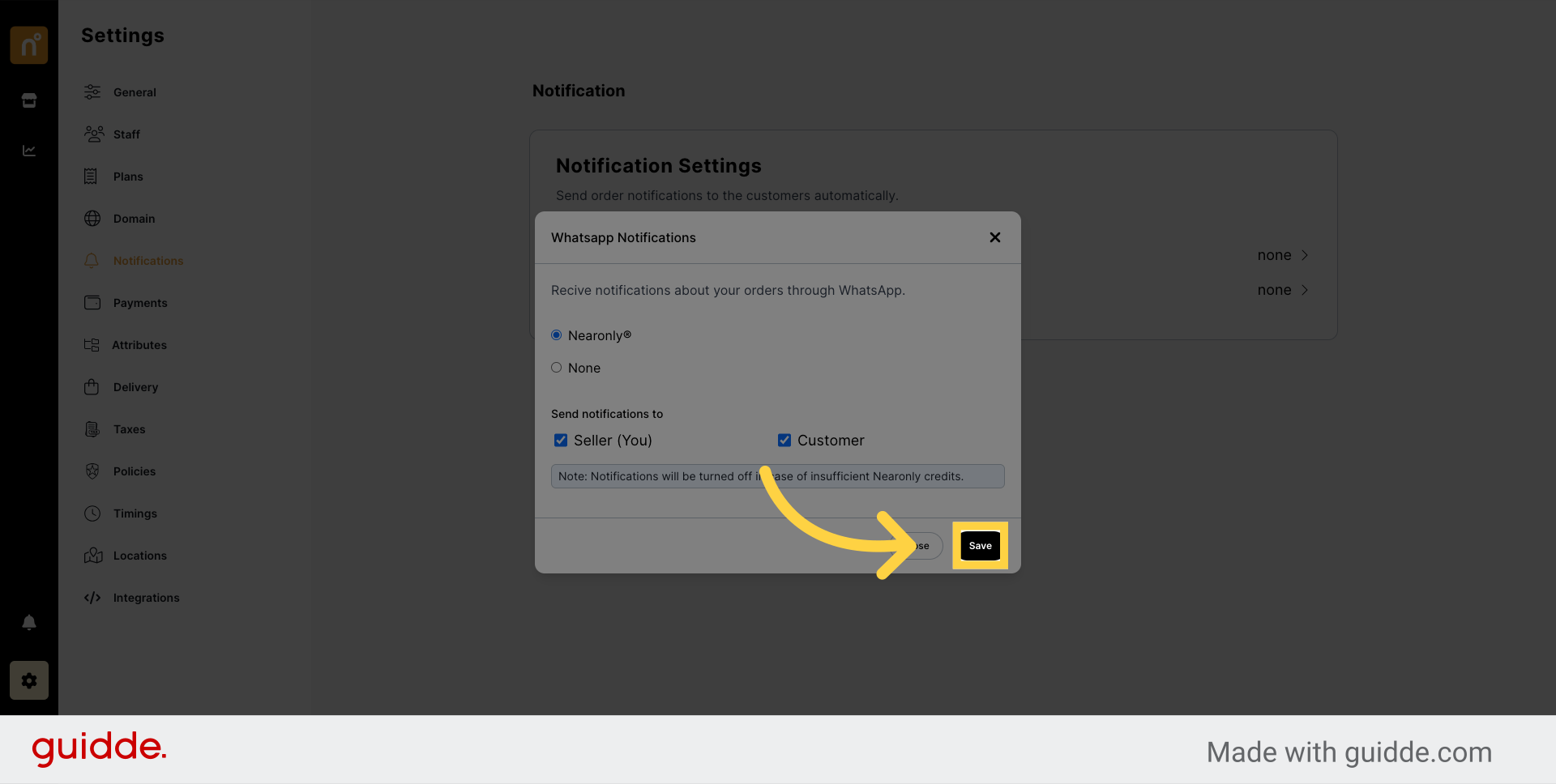Open Staff settings
The height and width of the screenshot is (784, 1556).
click(126, 134)
